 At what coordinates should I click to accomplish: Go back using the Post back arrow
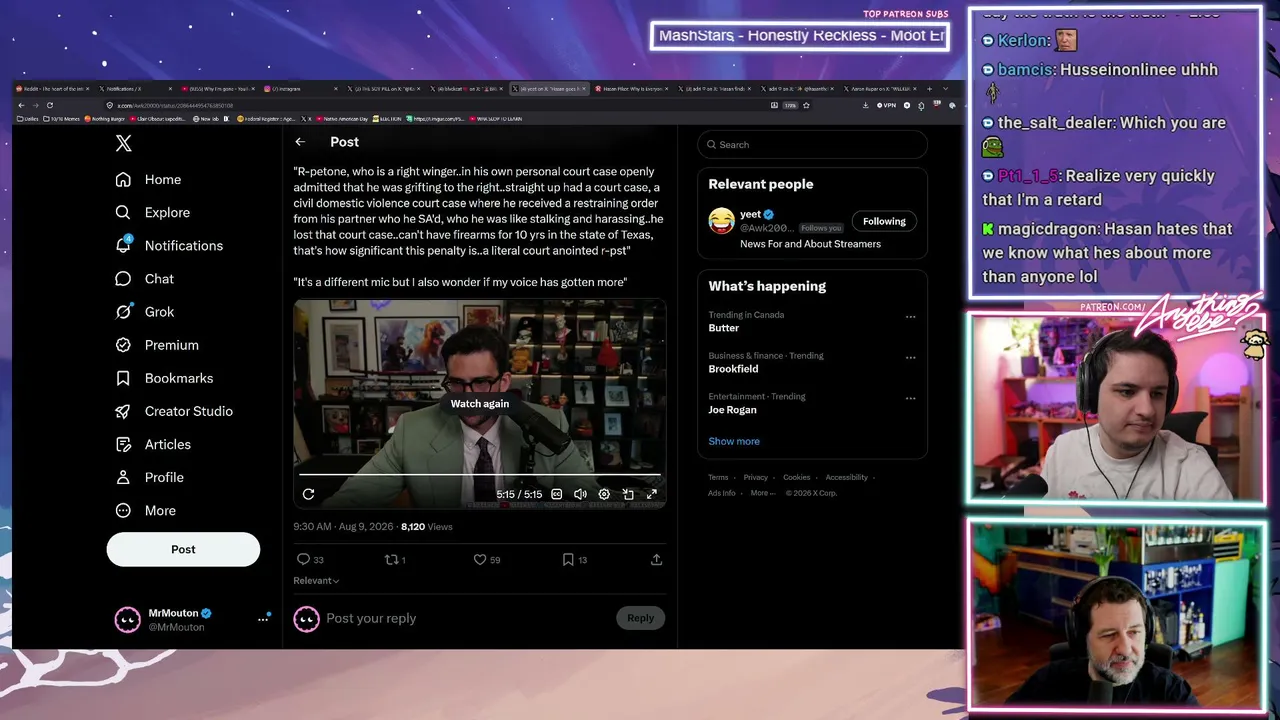tap(300, 142)
